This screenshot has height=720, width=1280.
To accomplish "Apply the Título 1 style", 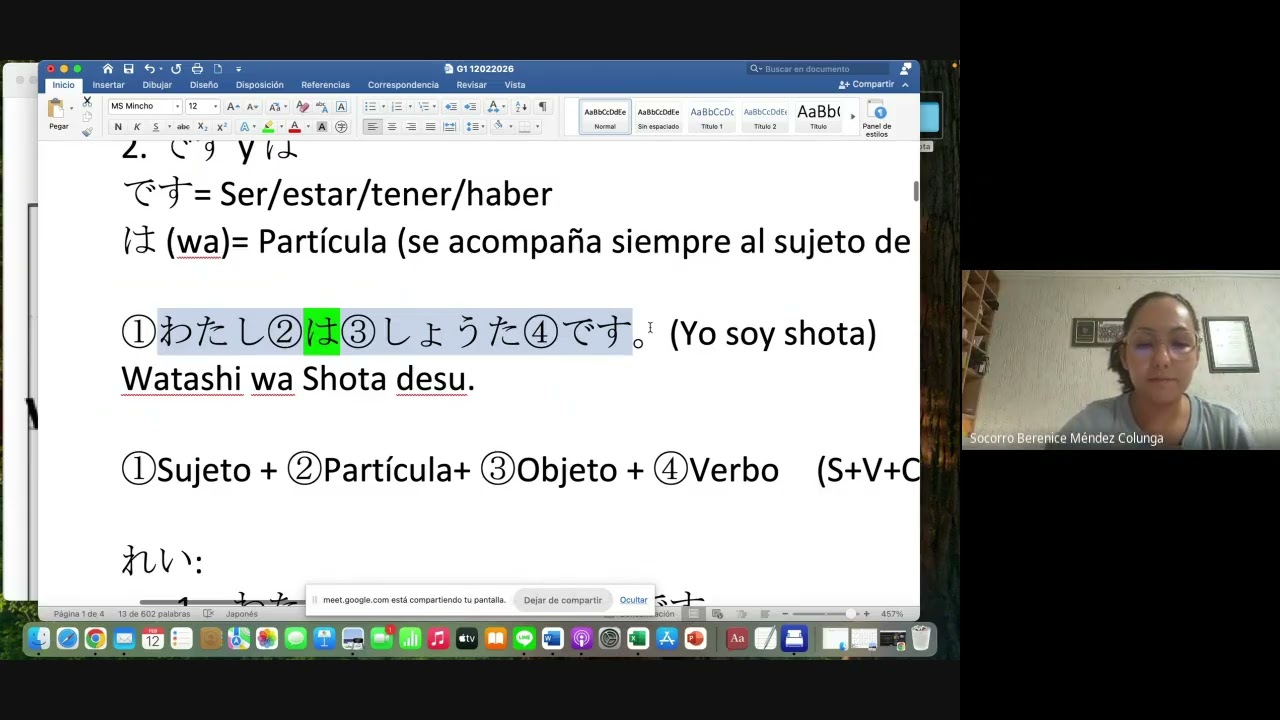I will [x=712, y=117].
